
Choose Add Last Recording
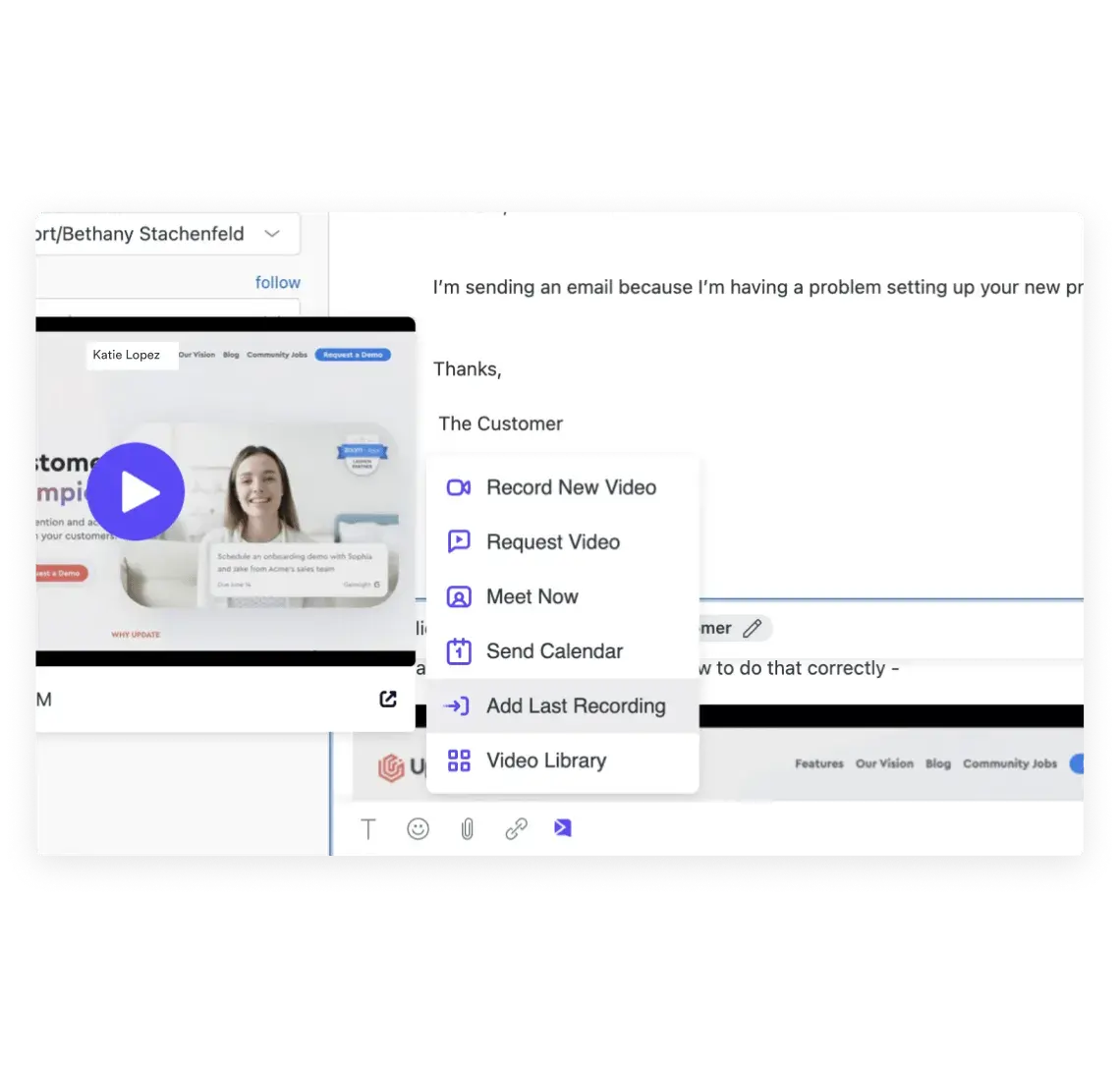(562, 706)
